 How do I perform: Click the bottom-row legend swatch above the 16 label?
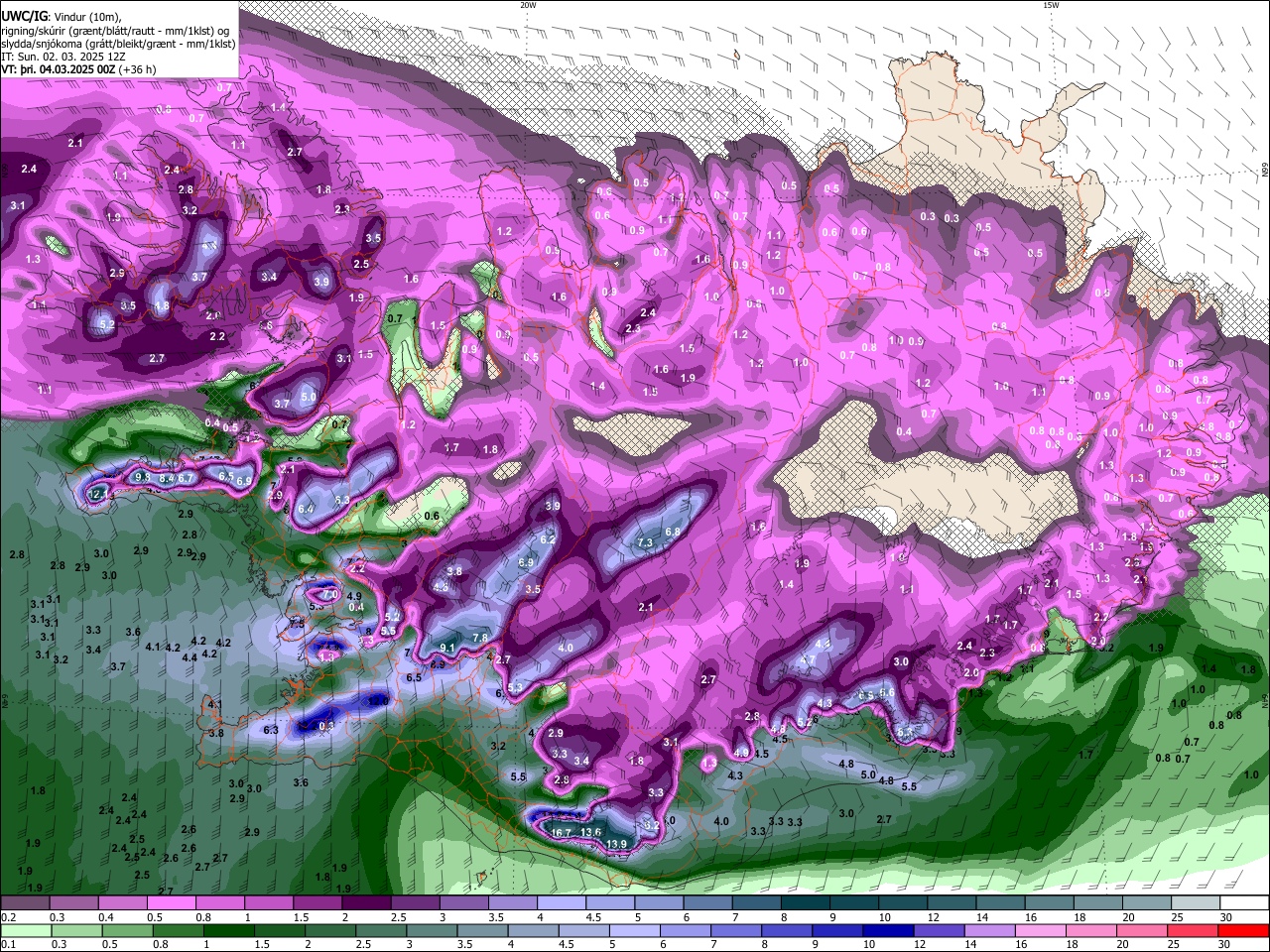tap(1042, 930)
